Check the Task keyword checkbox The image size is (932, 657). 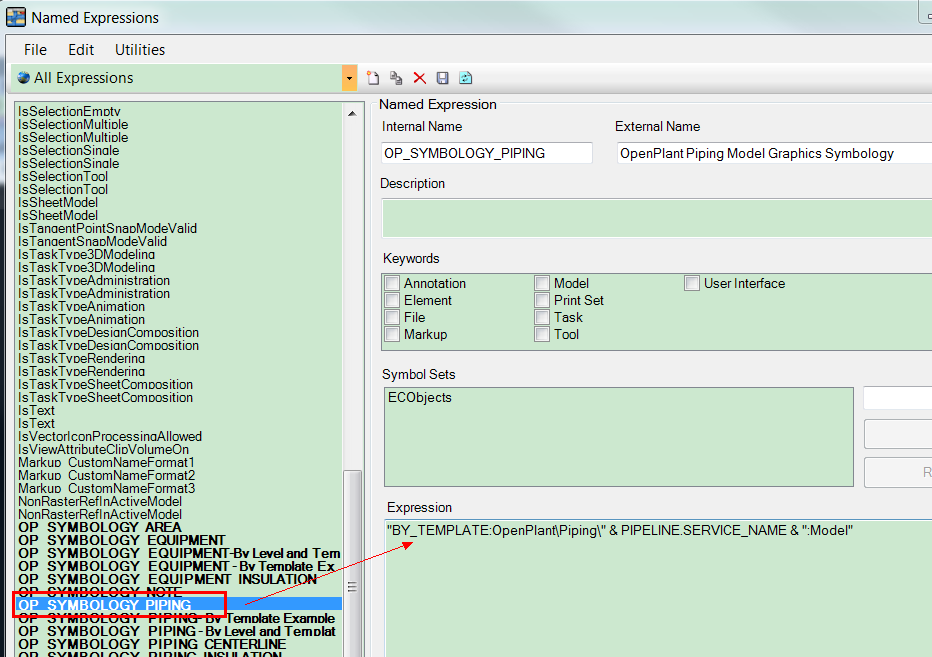tap(542, 317)
